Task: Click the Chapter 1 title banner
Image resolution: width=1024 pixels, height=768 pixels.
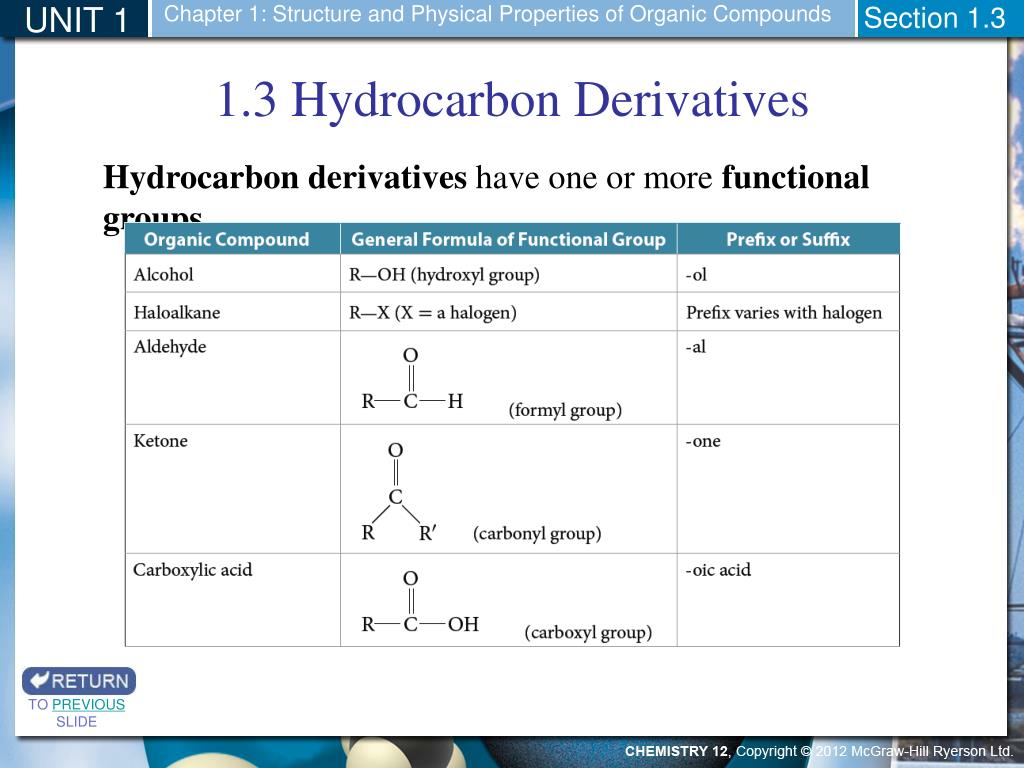Action: pyautogui.click(x=502, y=18)
